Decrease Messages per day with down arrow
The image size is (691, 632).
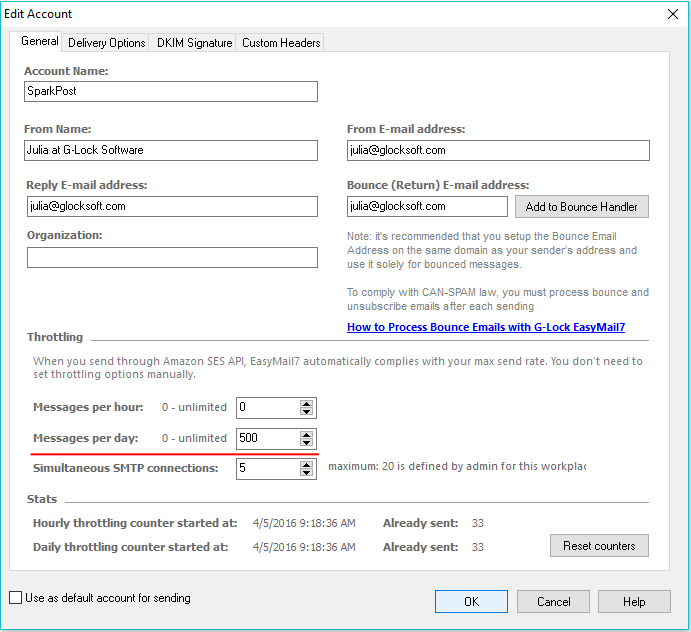pos(306,442)
